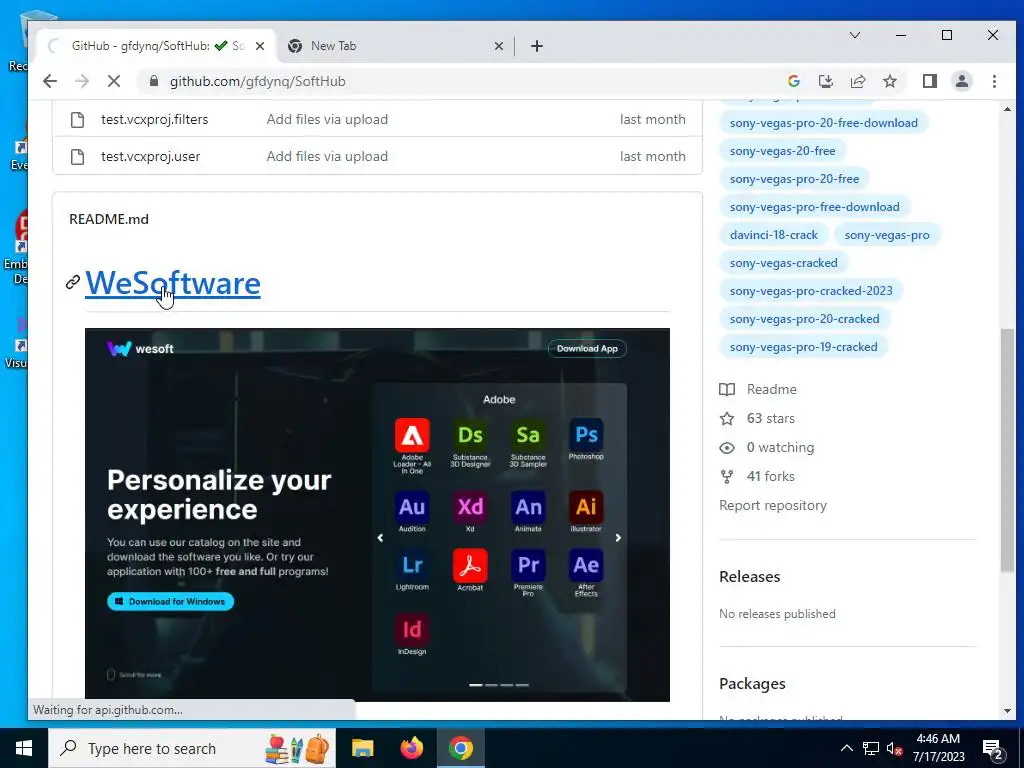Image resolution: width=1024 pixels, height=768 pixels.
Task: View the 41 forks list
Action: pyautogui.click(x=758, y=477)
